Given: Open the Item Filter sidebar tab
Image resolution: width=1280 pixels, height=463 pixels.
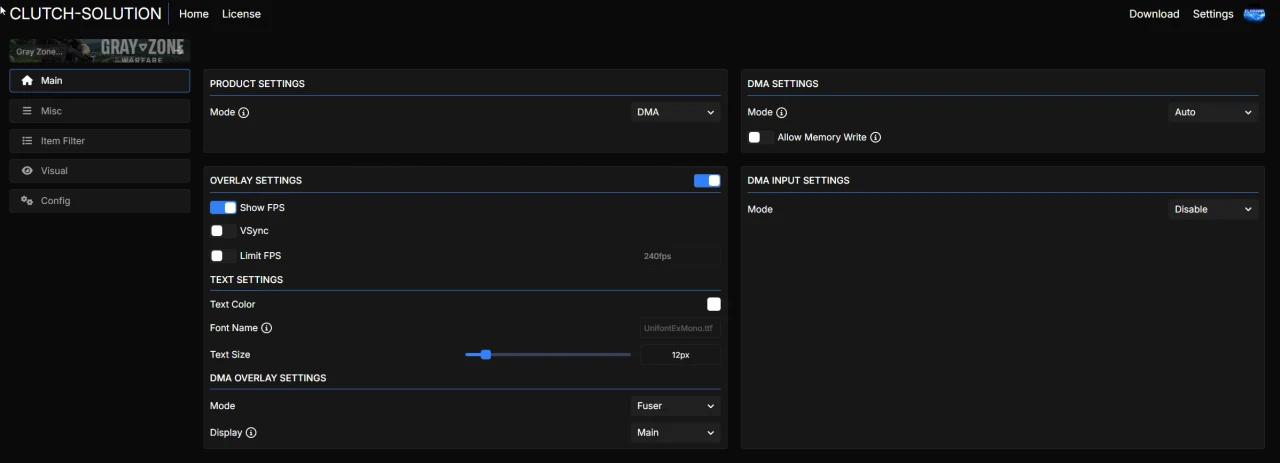Looking at the screenshot, I should tap(100, 141).
